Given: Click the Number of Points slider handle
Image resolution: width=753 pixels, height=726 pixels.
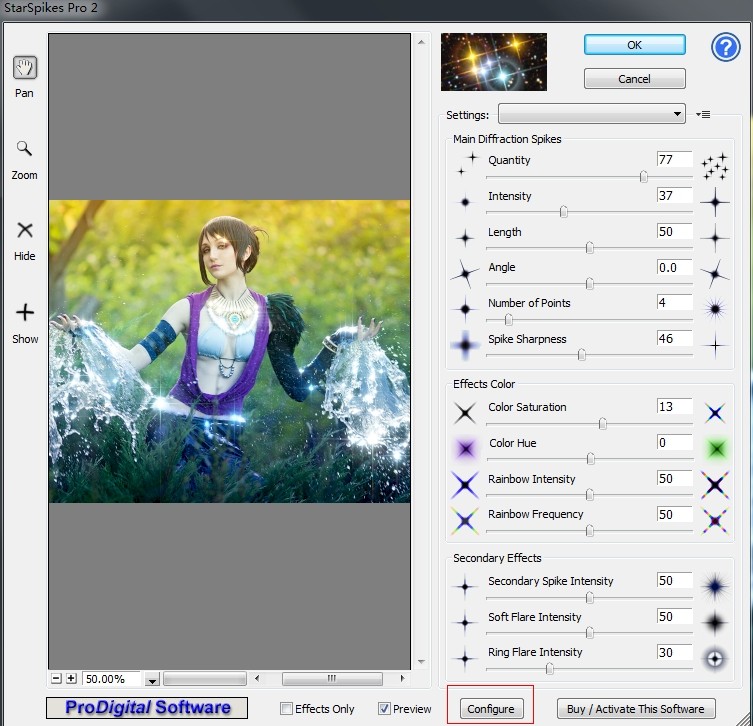Looking at the screenshot, I should (x=509, y=319).
